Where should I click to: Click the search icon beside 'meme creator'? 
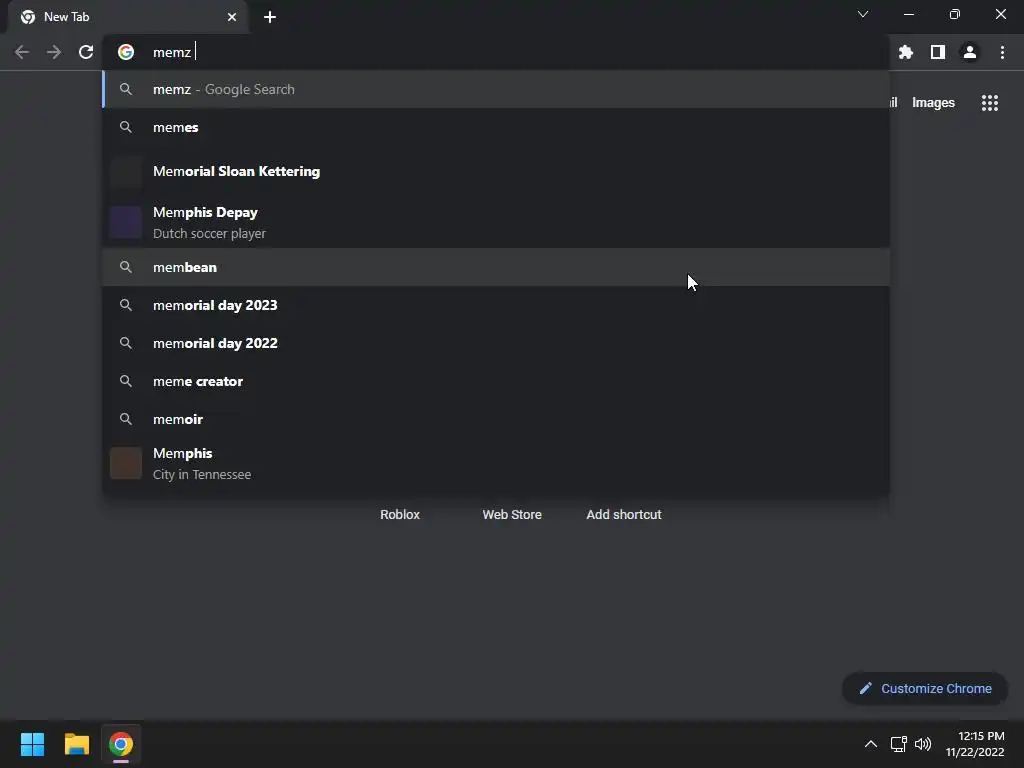point(126,381)
